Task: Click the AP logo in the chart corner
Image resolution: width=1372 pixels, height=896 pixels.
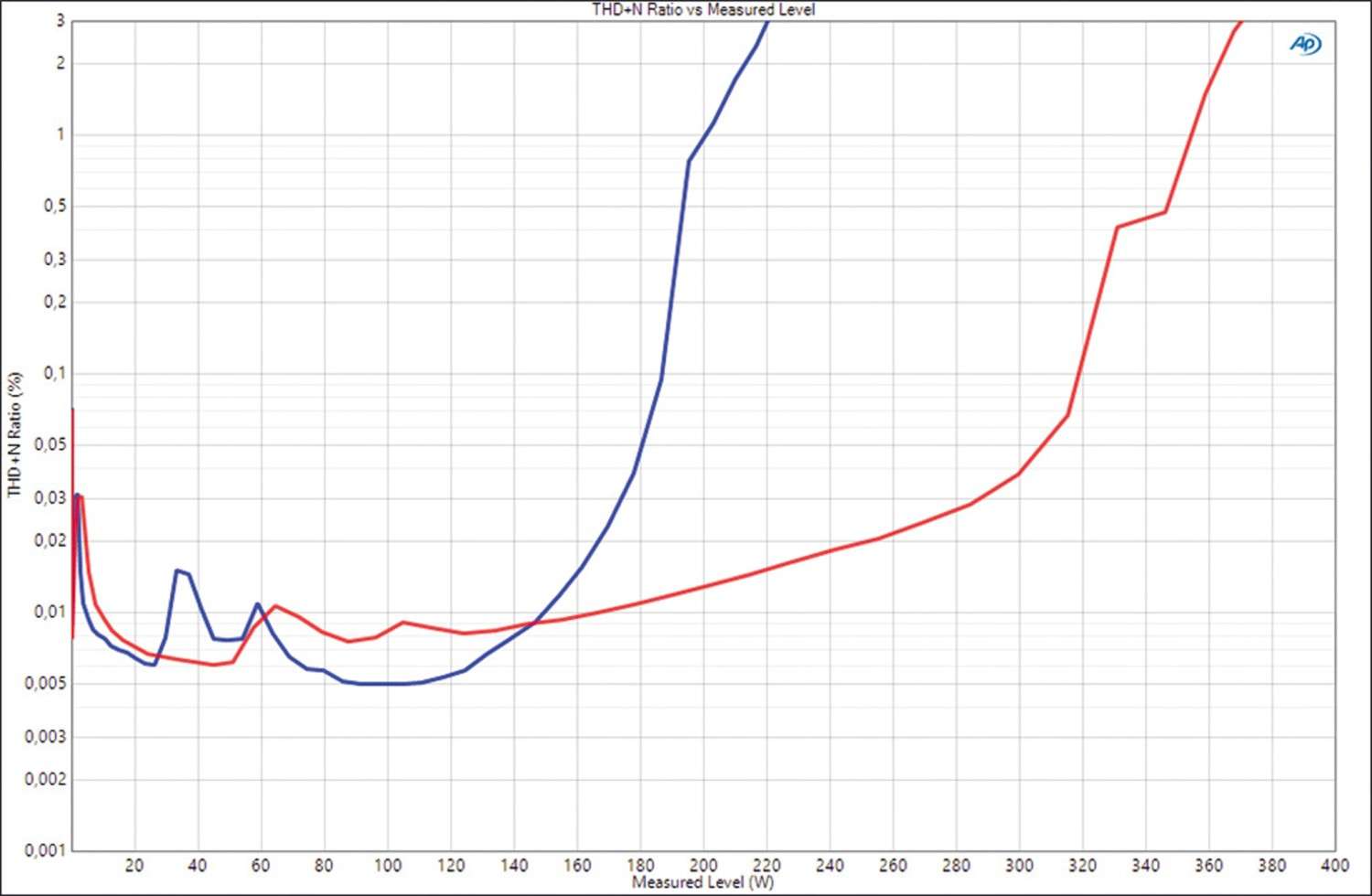Action: (1305, 44)
